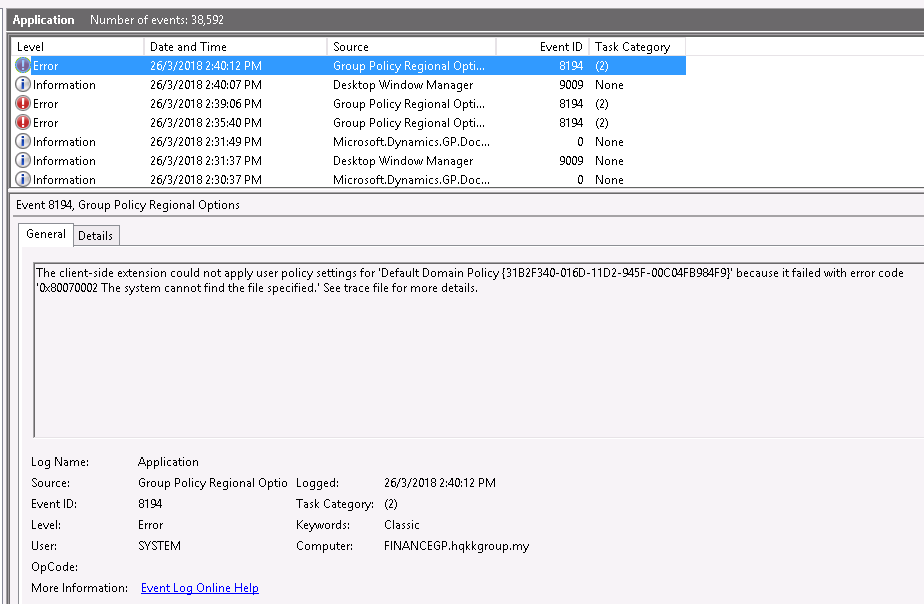The image size is (924, 604).
Task: Click the red error icon of the 2:35:40 PM event
Action: coord(22,123)
